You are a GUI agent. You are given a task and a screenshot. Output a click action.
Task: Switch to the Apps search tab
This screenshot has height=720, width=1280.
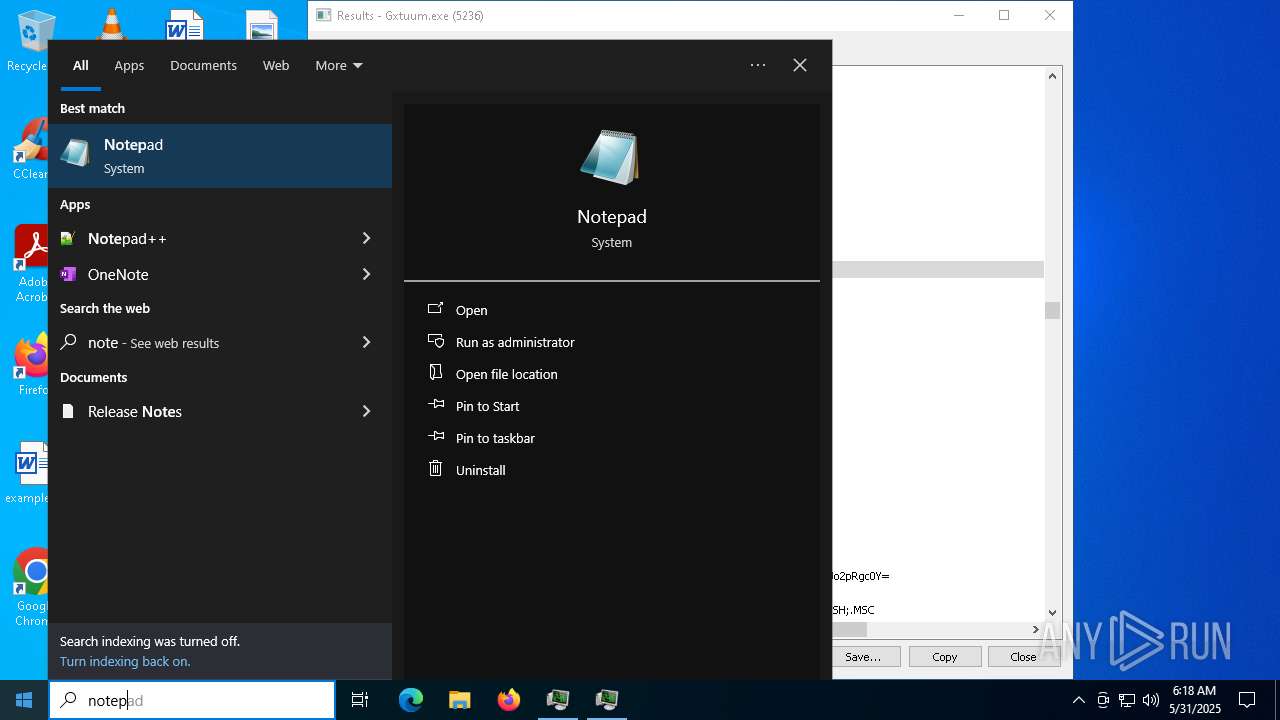pyautogui.click(x=129, y=65)
